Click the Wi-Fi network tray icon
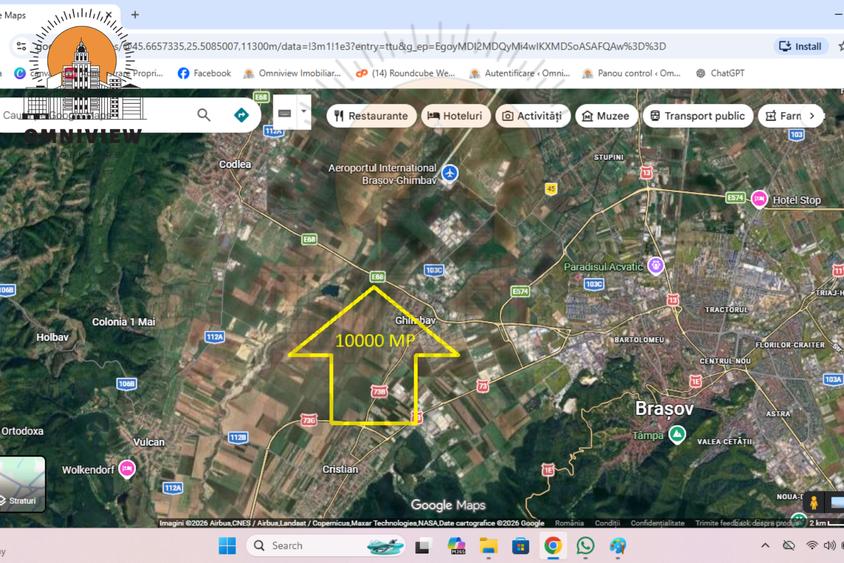The width and height of the screenshot is (844, 563). pyautogui.click(x=812, y=545)
